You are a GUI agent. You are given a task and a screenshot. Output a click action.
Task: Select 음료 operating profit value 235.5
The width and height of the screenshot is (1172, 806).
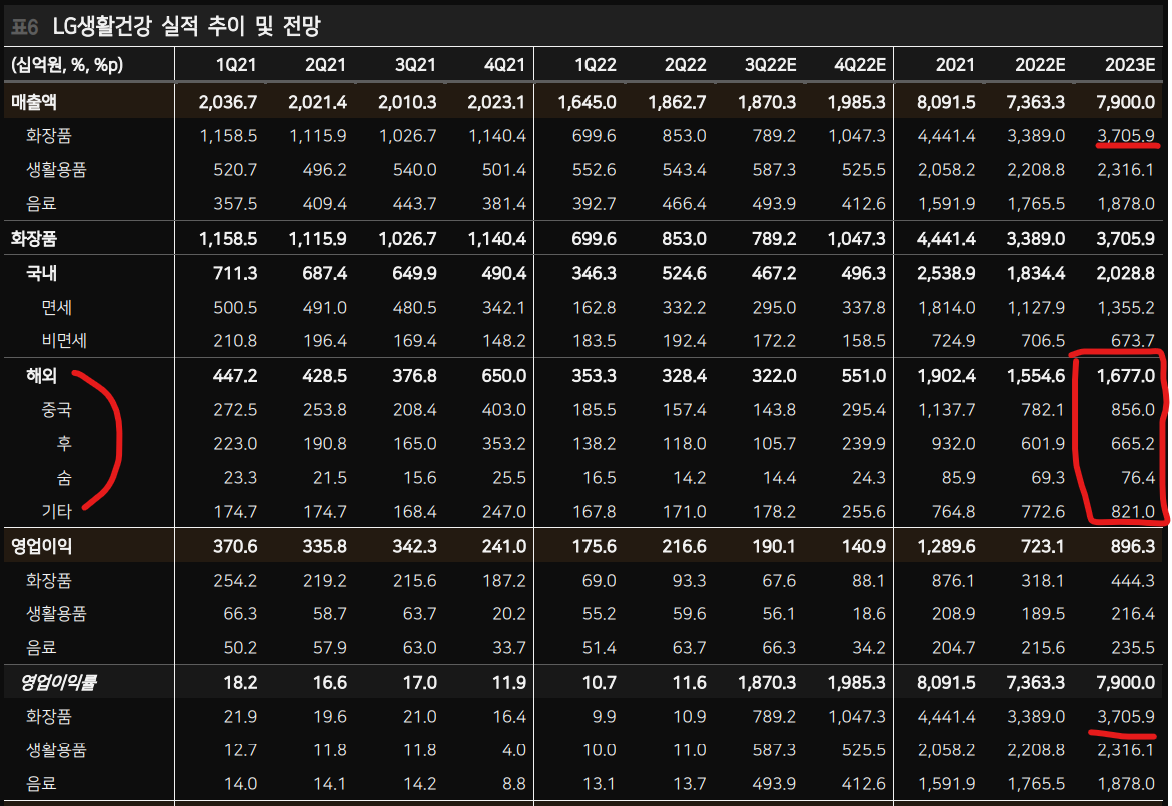pos(1133,647)
